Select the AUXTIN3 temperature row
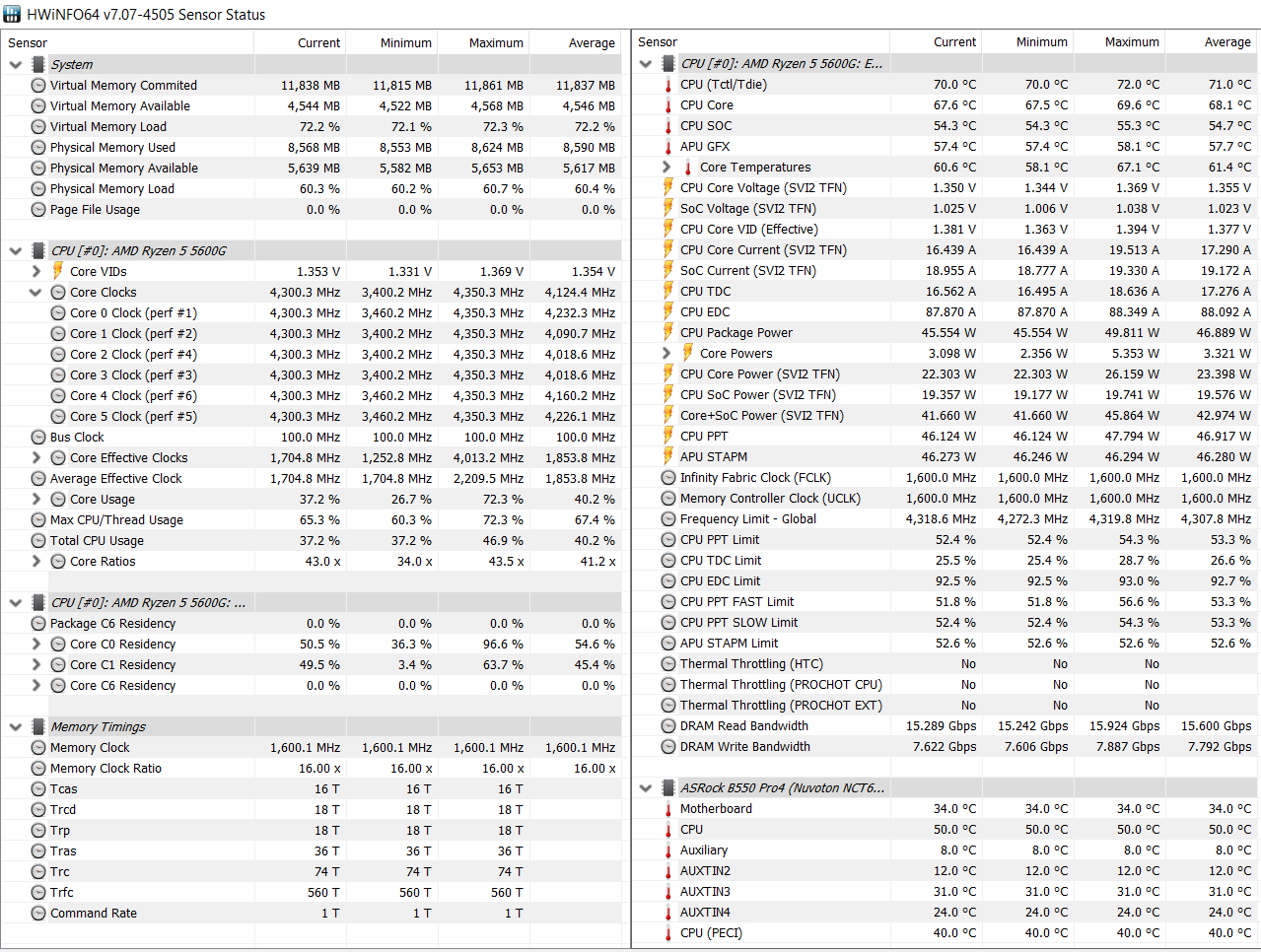1261x952 pixels. [946, 891]
